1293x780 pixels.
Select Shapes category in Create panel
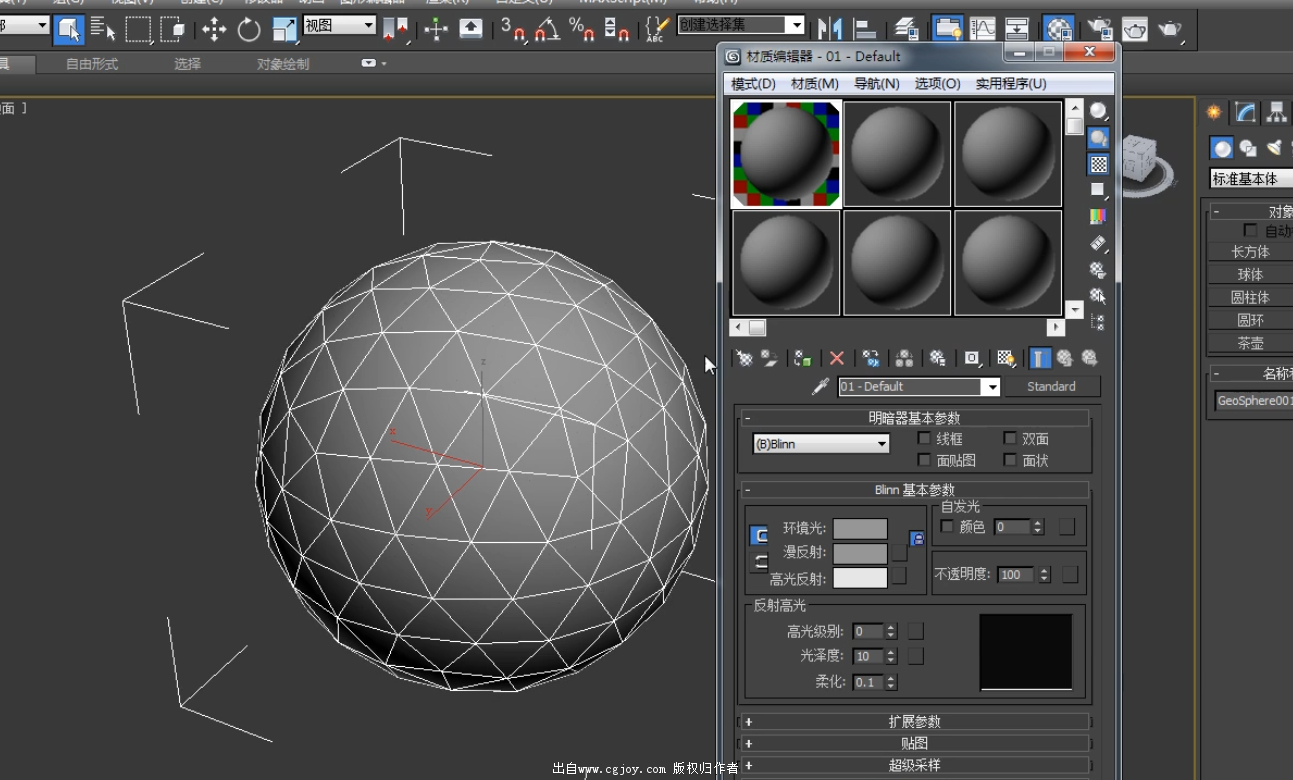click(1248, 148)
